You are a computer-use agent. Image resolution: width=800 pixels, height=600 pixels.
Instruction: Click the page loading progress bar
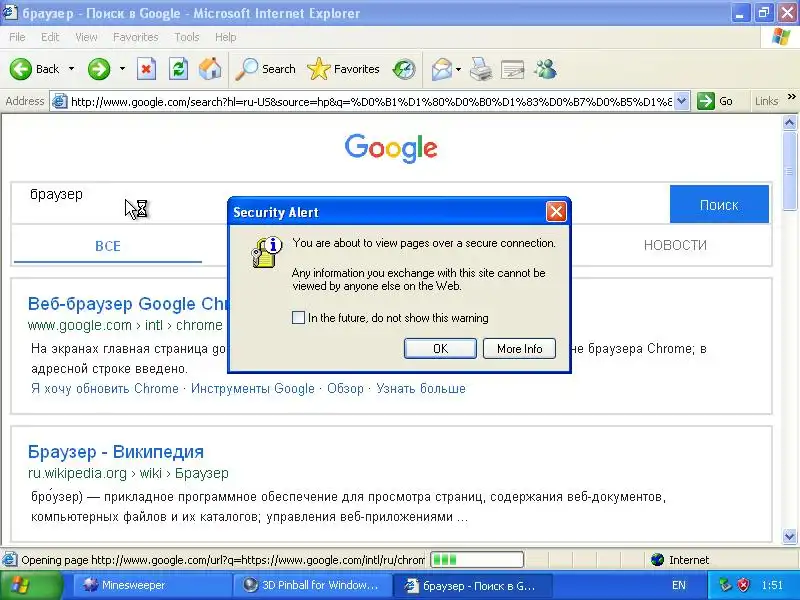[477, 560]
